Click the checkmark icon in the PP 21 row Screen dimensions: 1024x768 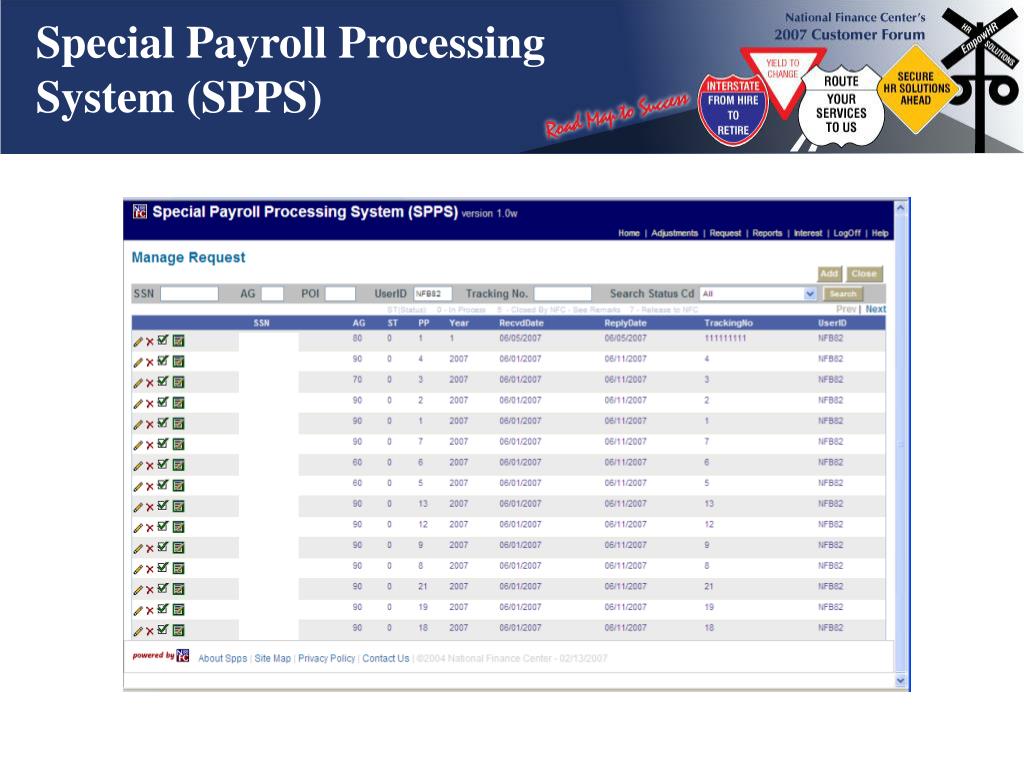163,588
